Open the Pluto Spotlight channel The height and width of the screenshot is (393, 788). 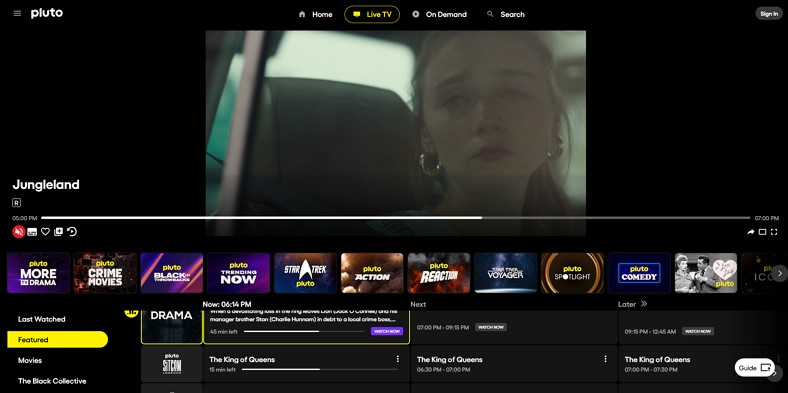pos(572,273)
